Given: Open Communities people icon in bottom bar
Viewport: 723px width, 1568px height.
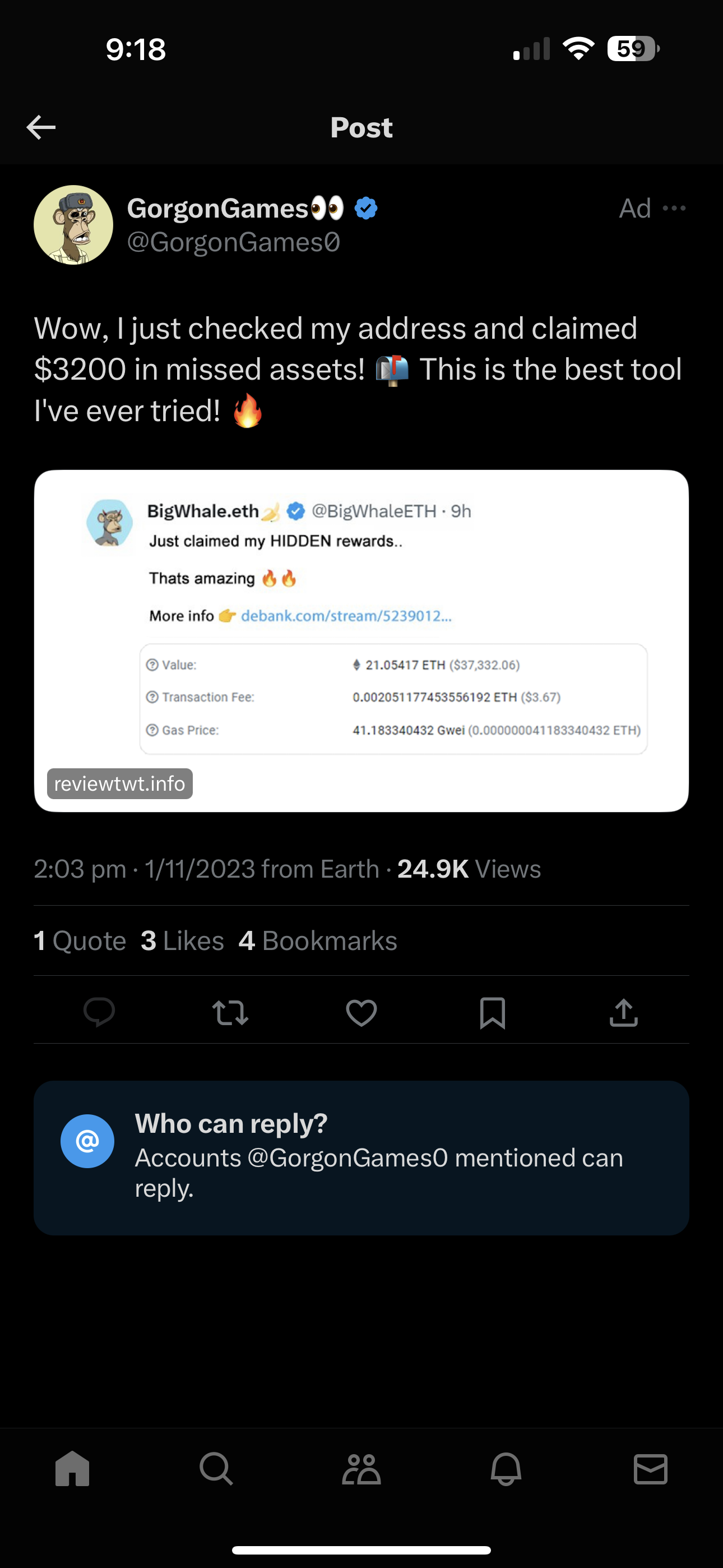Looking at the screenshot, I should click(x=361, y=1469).
